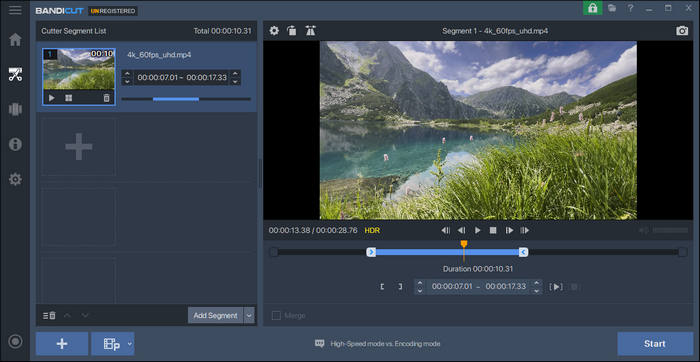Jump to previous keyframe
Screen dimensions: 700x362
click(x=446, y=230)
